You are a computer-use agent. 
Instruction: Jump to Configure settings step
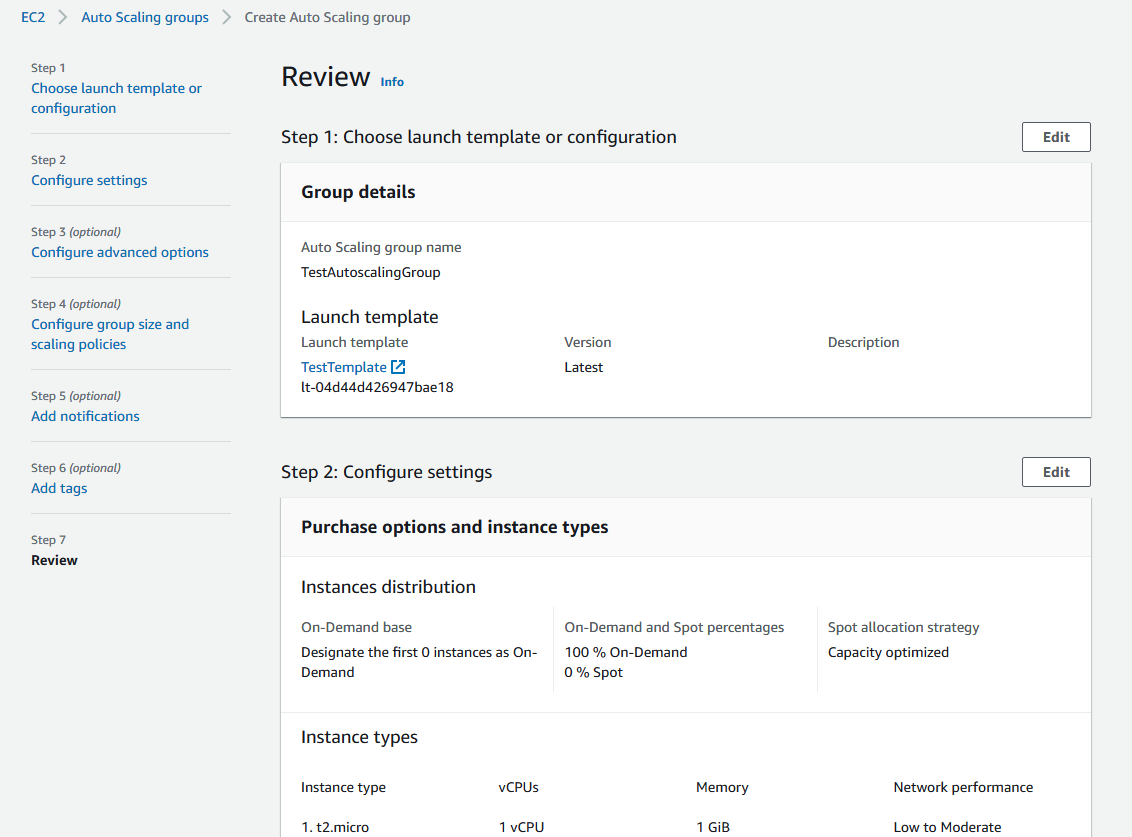(89, 180)
